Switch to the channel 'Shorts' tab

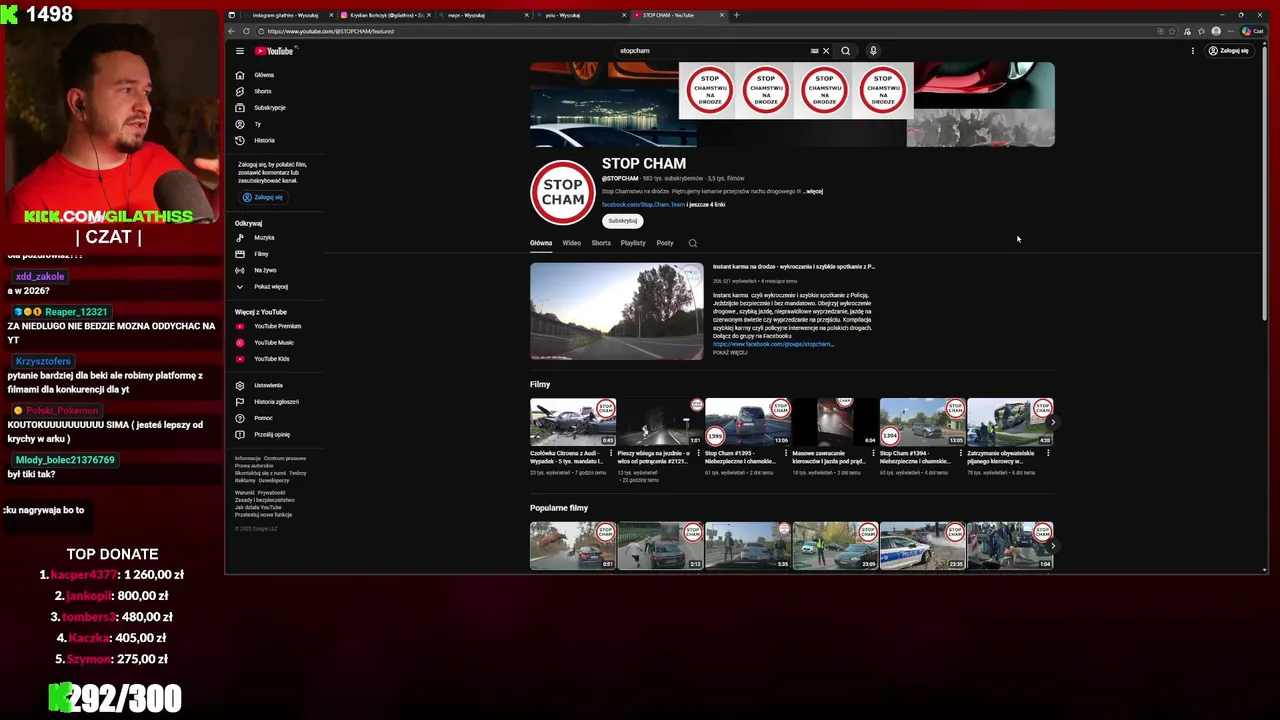tap(601, 243)
